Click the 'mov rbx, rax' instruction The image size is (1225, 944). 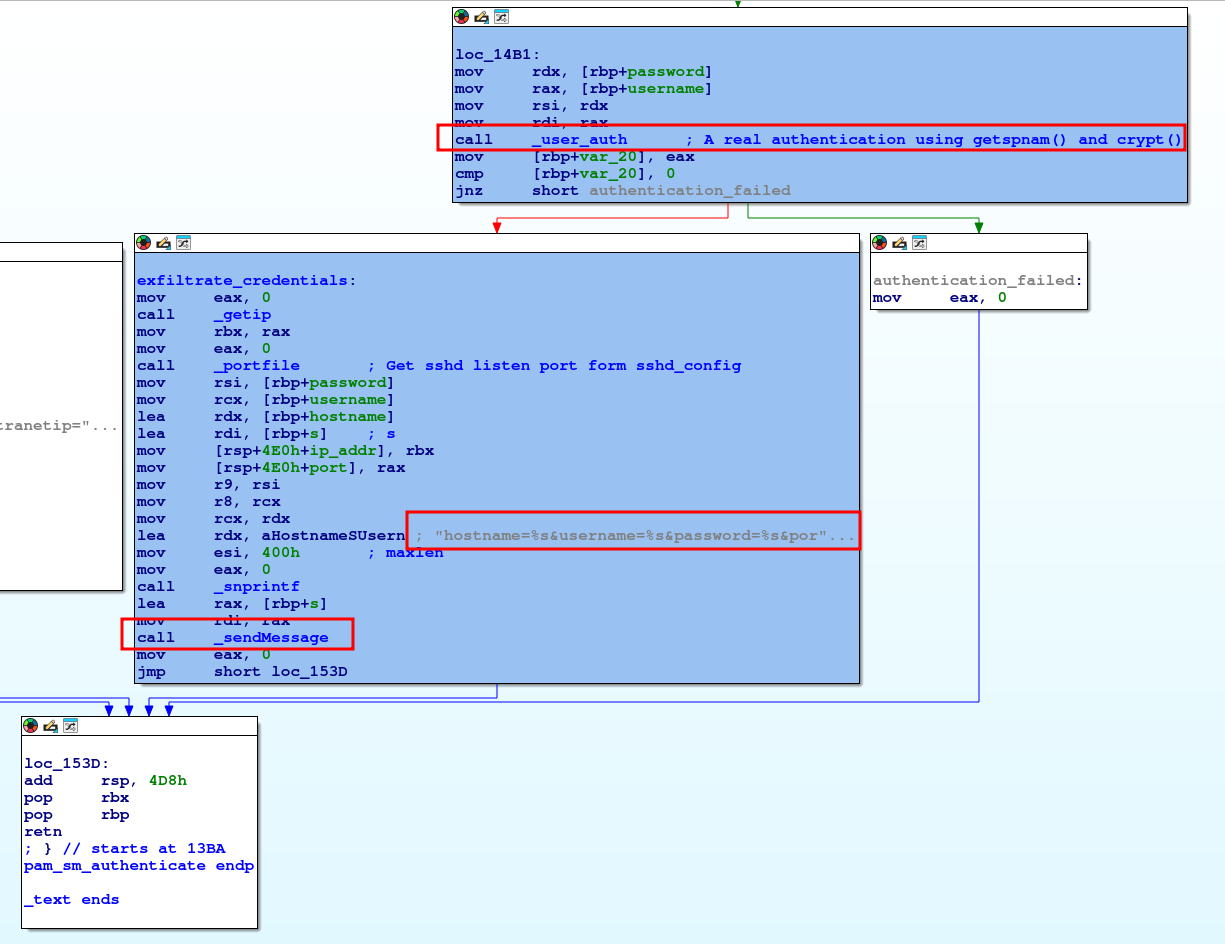point(213,332)
